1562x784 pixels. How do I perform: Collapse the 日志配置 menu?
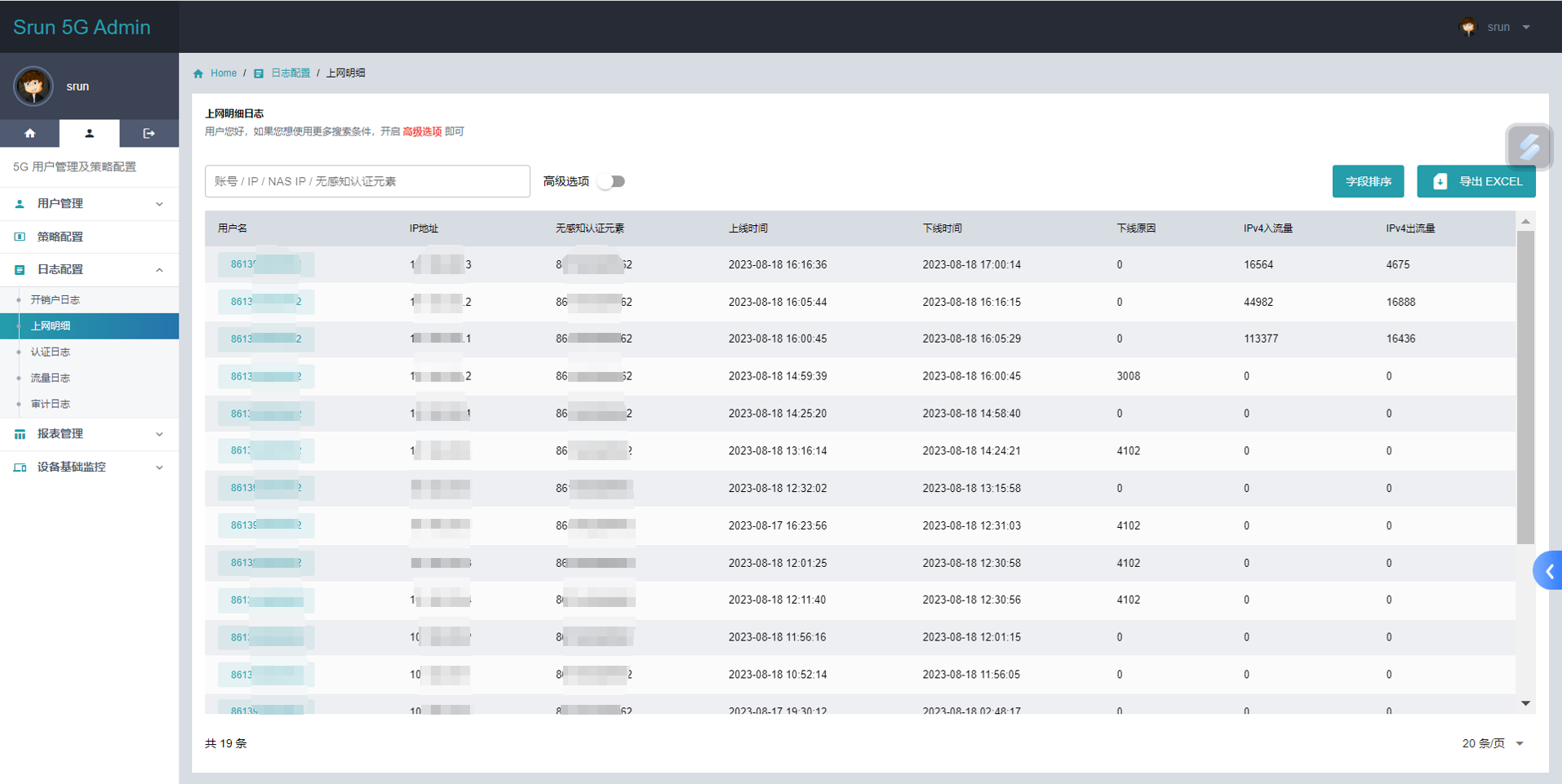coord(90,269)
